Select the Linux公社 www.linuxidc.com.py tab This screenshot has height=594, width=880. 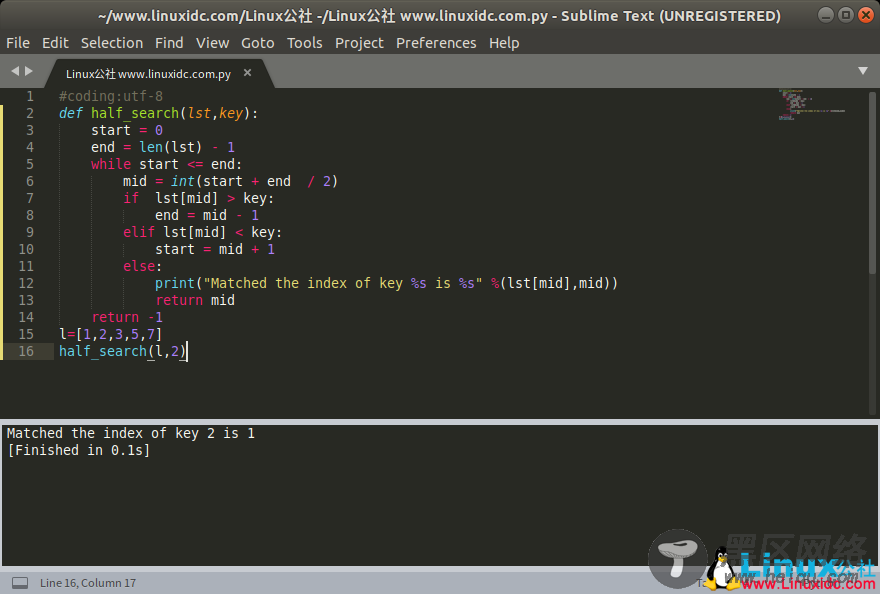[x=148, y=74]
